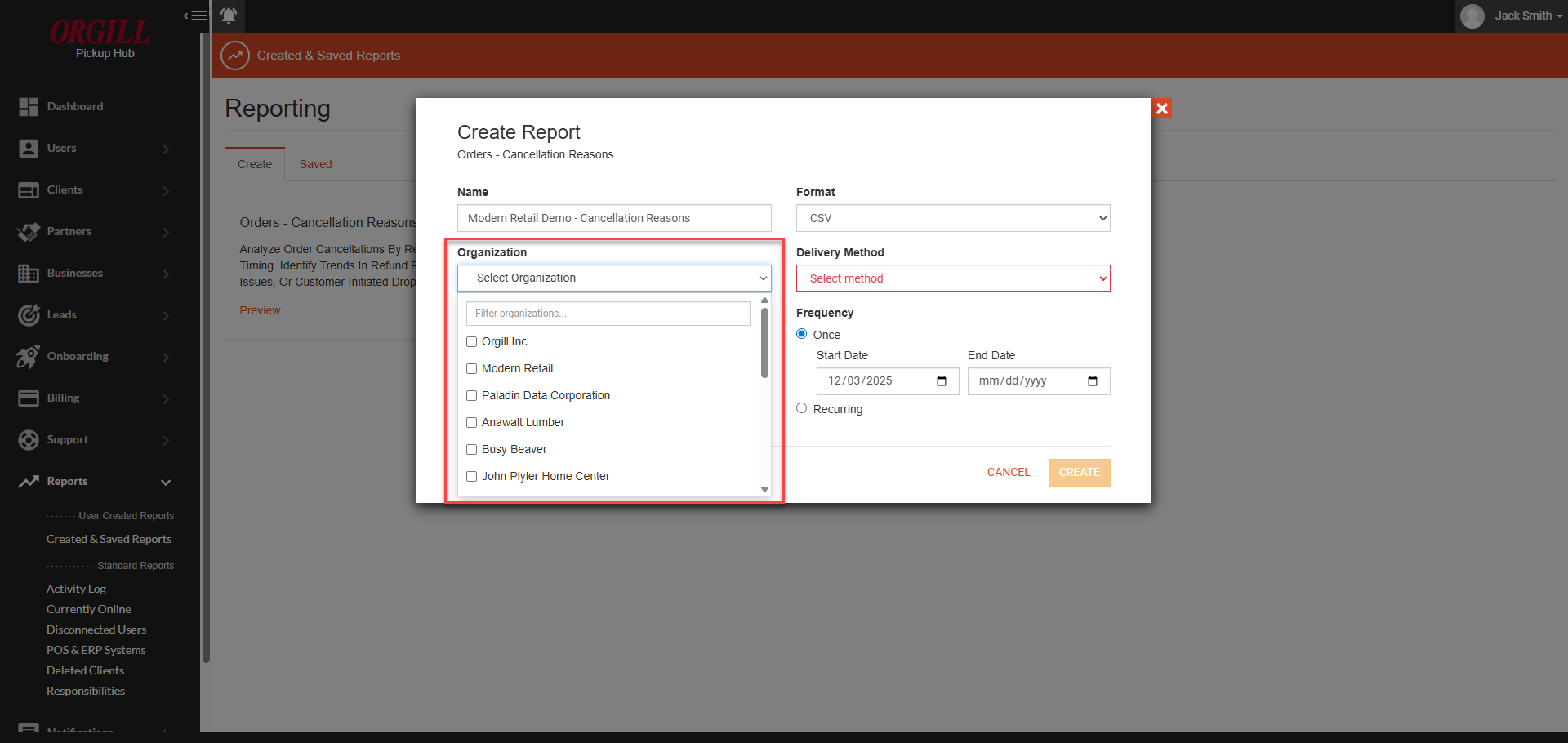1568x743 pixels.
Task: Click the reports chart icon in header
Action: (x=235, y=56)
